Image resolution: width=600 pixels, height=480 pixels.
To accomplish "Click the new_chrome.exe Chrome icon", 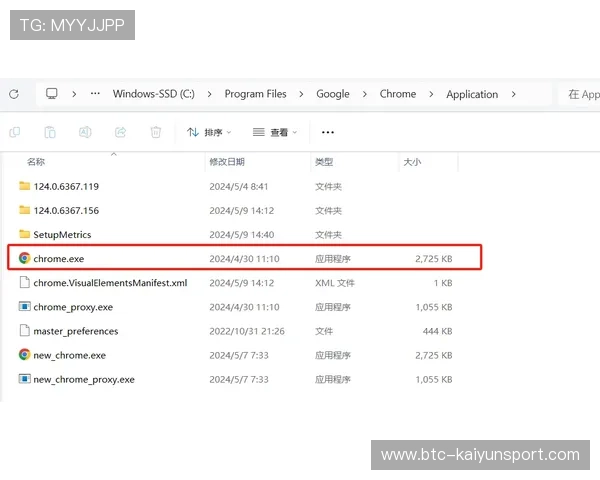I will click(x=24, y=355).
